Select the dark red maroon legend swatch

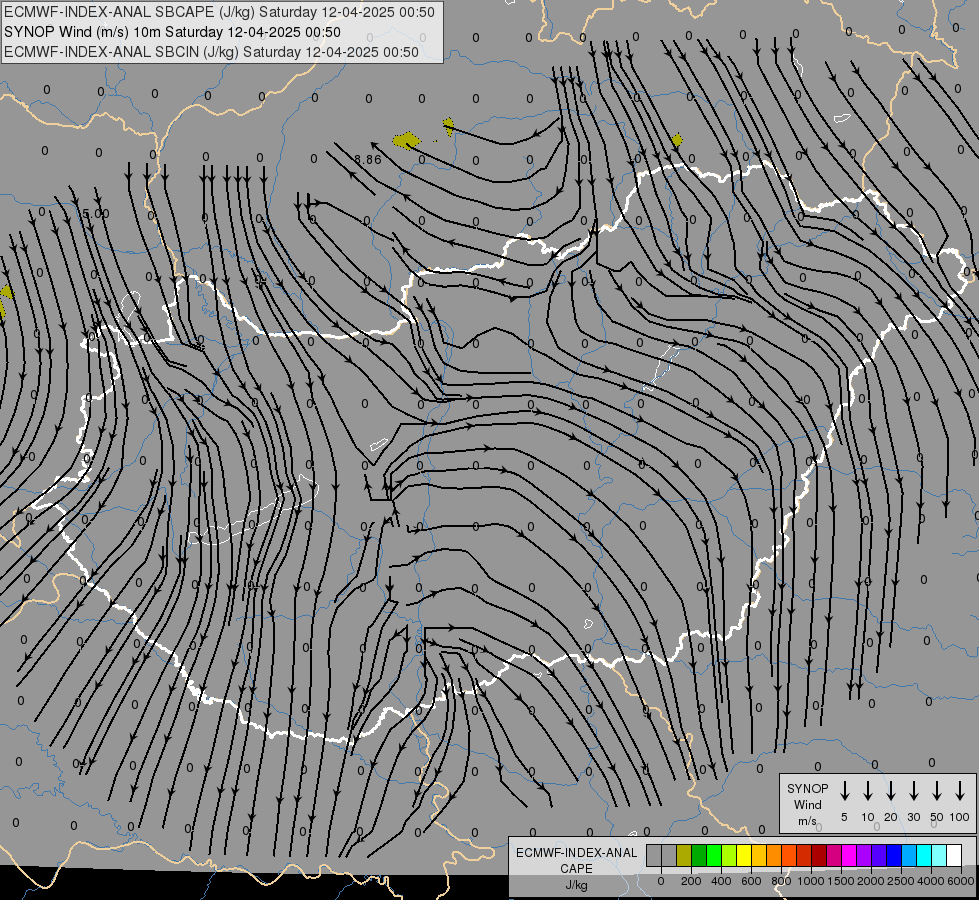[x=819, y=855]
